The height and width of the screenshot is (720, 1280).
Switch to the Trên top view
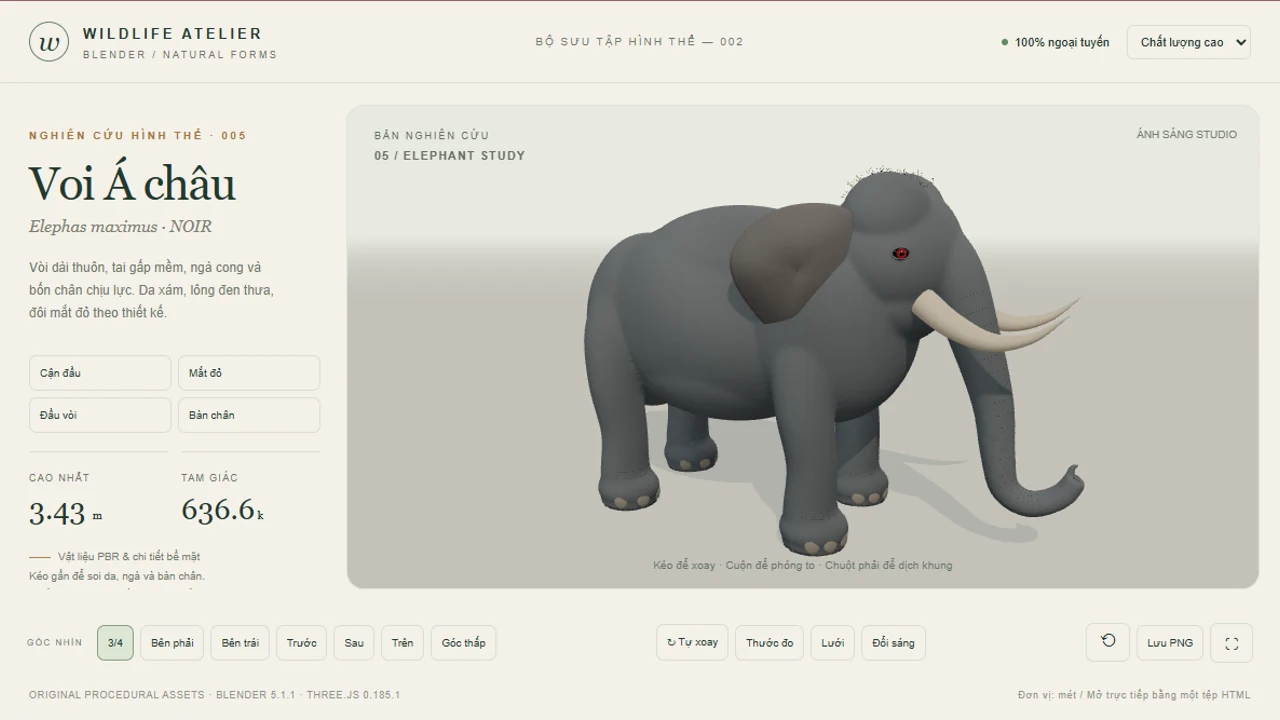point(402,643)
